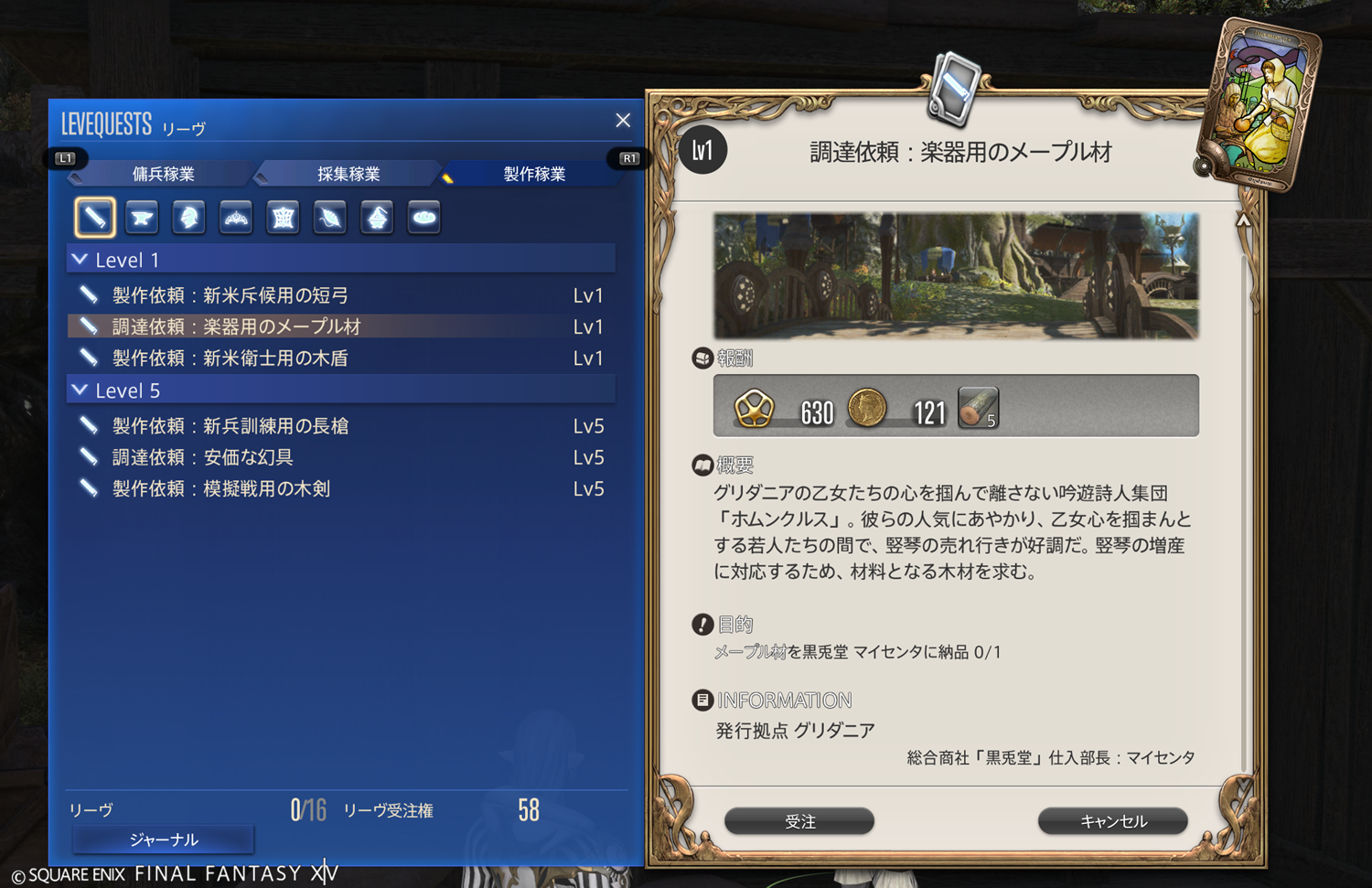Select the Goldsmith tiara class icon
Viewport: 1372px width, 888px height.
pos(236,218)
